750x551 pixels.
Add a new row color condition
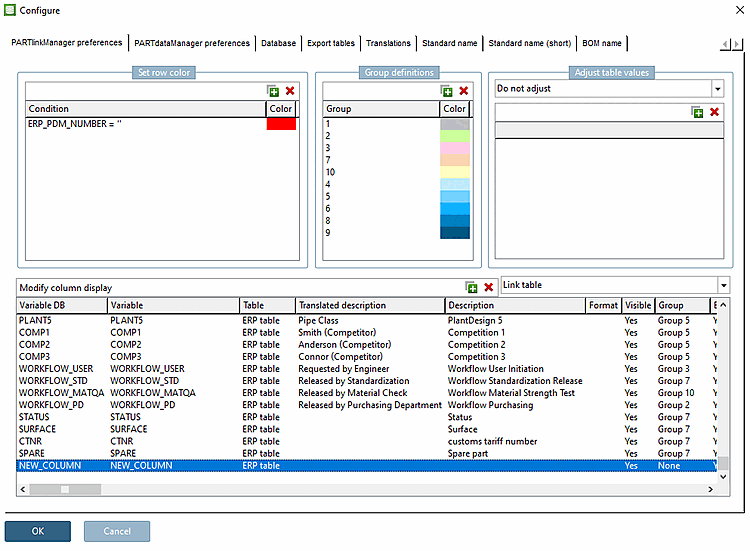273,90
